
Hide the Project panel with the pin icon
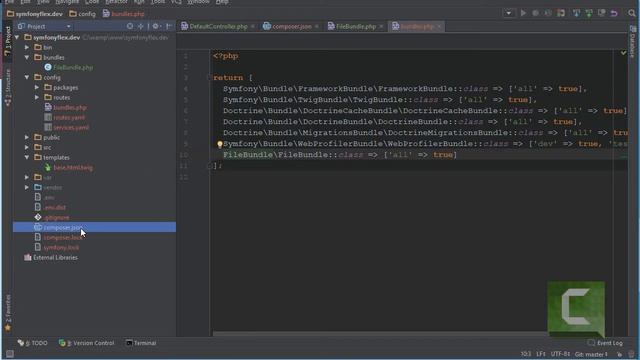169,26
